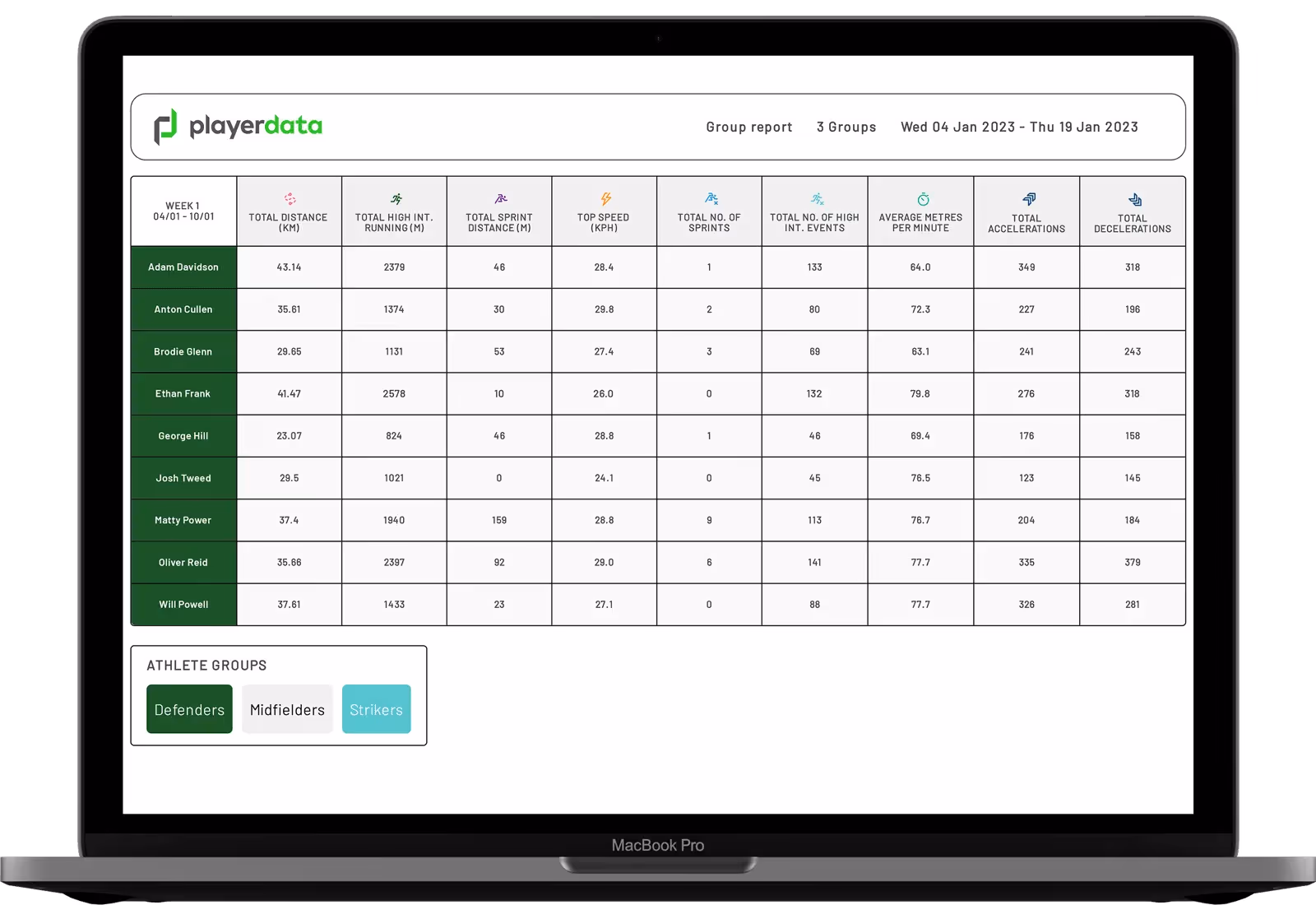Select the Anton Cullen row name
This screenshot has height=905, width=1316.
pos(183,309)
